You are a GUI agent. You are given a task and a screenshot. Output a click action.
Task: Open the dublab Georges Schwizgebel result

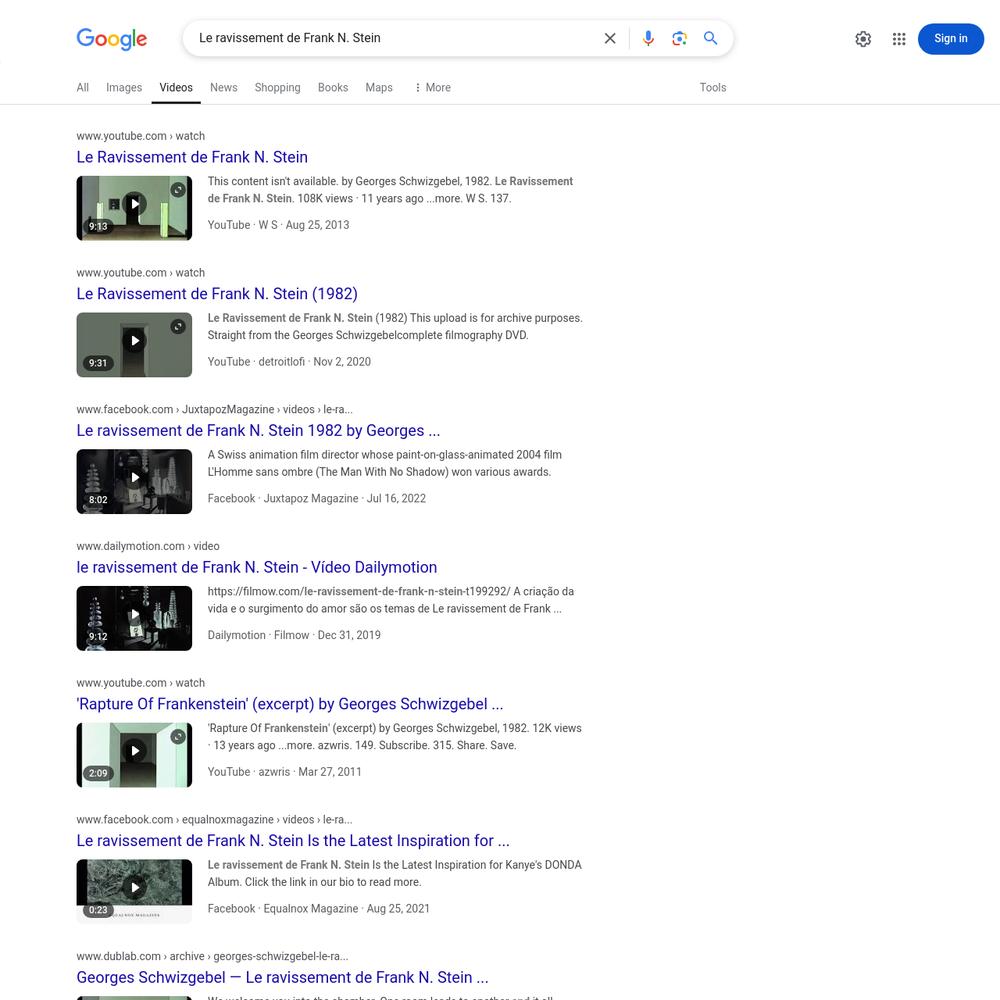click(283, 977)
